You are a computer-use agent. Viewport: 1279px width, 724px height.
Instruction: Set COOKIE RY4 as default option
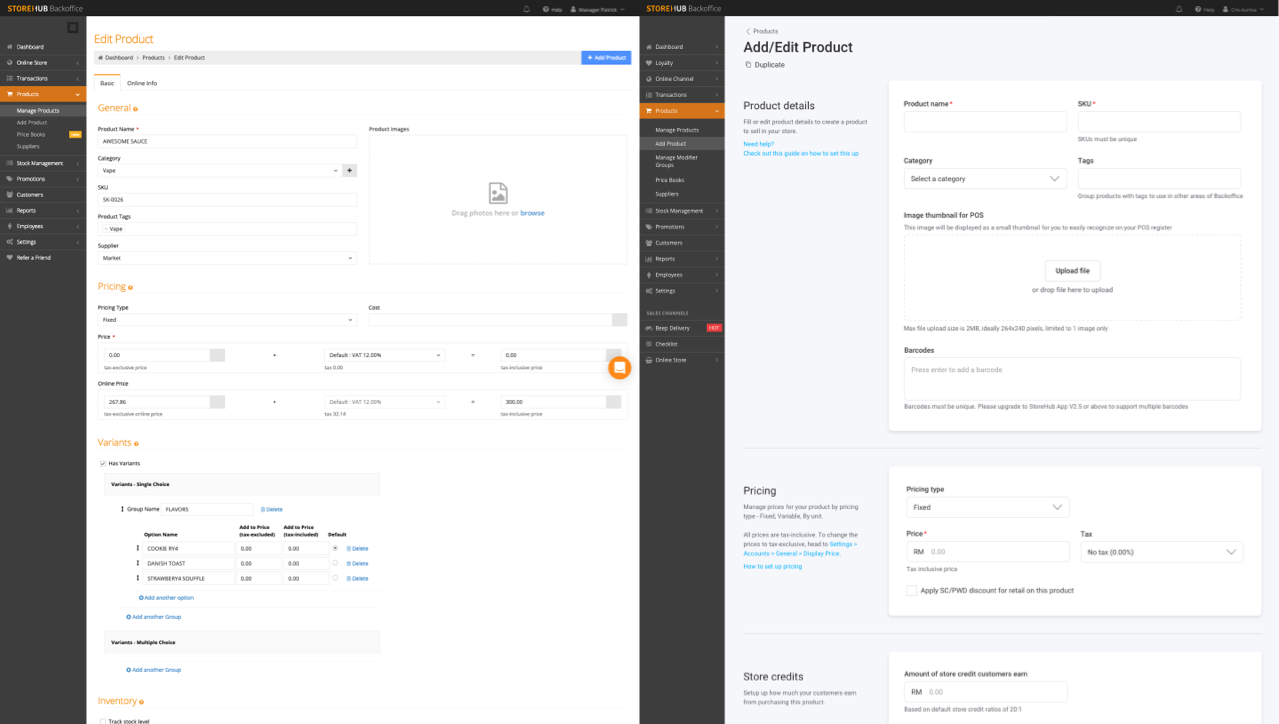click(x=335, y=548)
